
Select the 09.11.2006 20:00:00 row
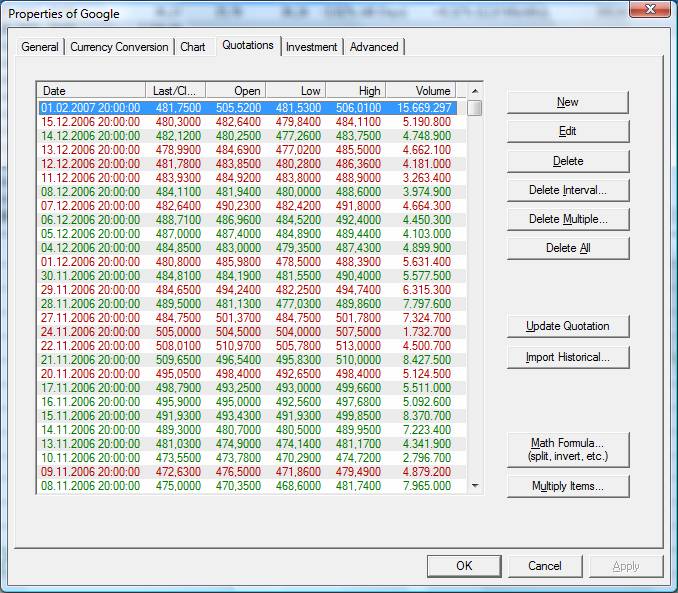pyautogui.click(x=252, y=471)
